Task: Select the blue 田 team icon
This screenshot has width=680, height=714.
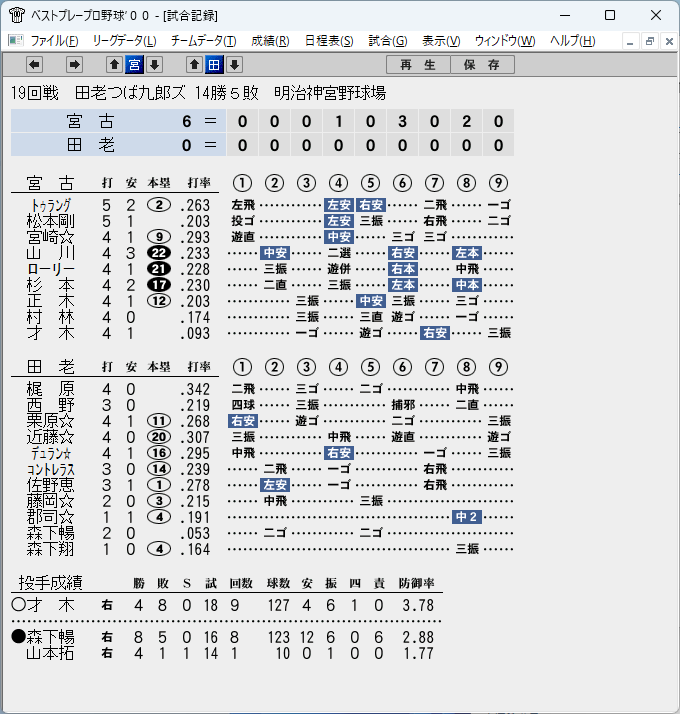Action: click(x=214, y=65)
